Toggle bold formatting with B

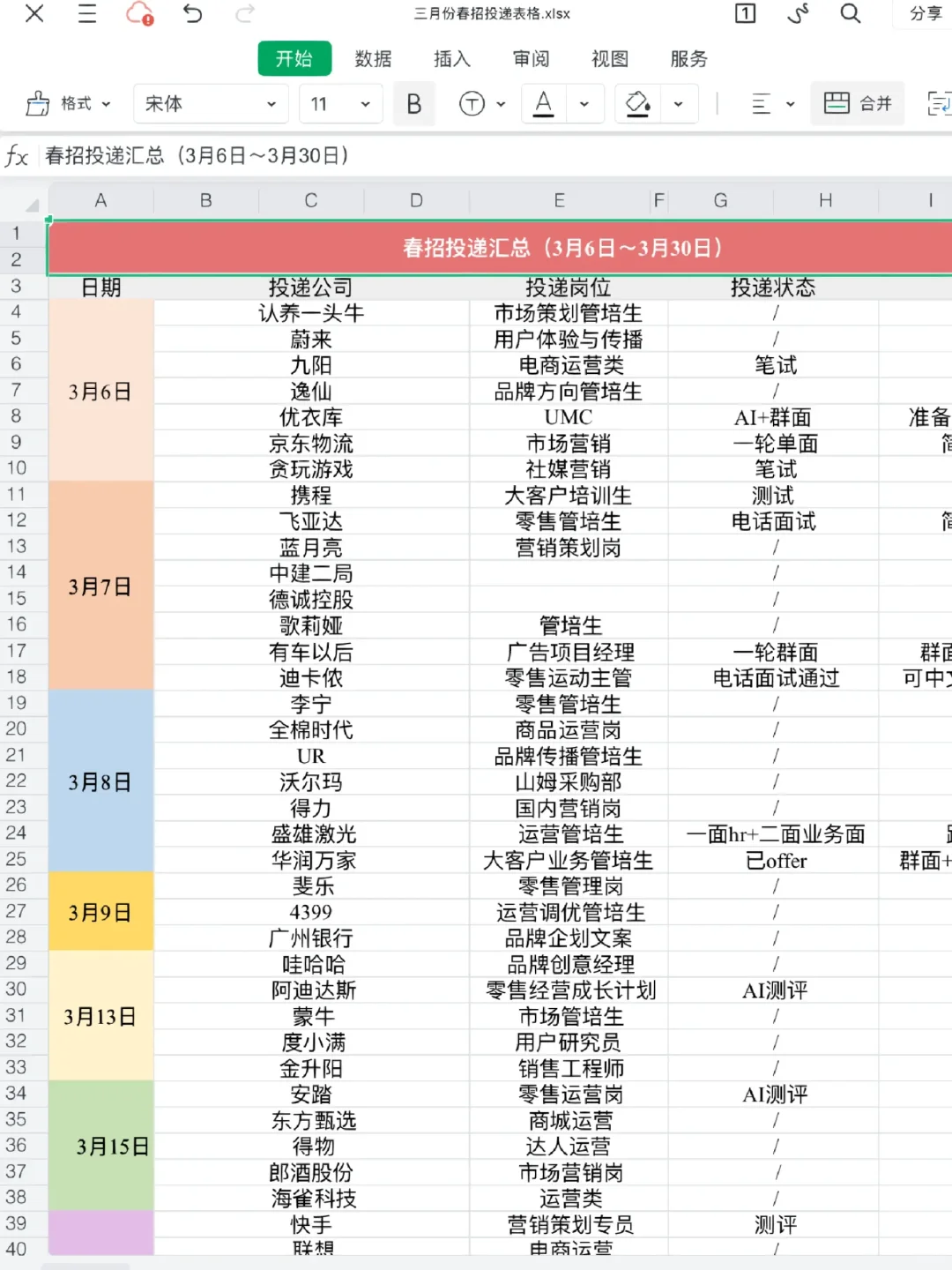pos(413,104)
